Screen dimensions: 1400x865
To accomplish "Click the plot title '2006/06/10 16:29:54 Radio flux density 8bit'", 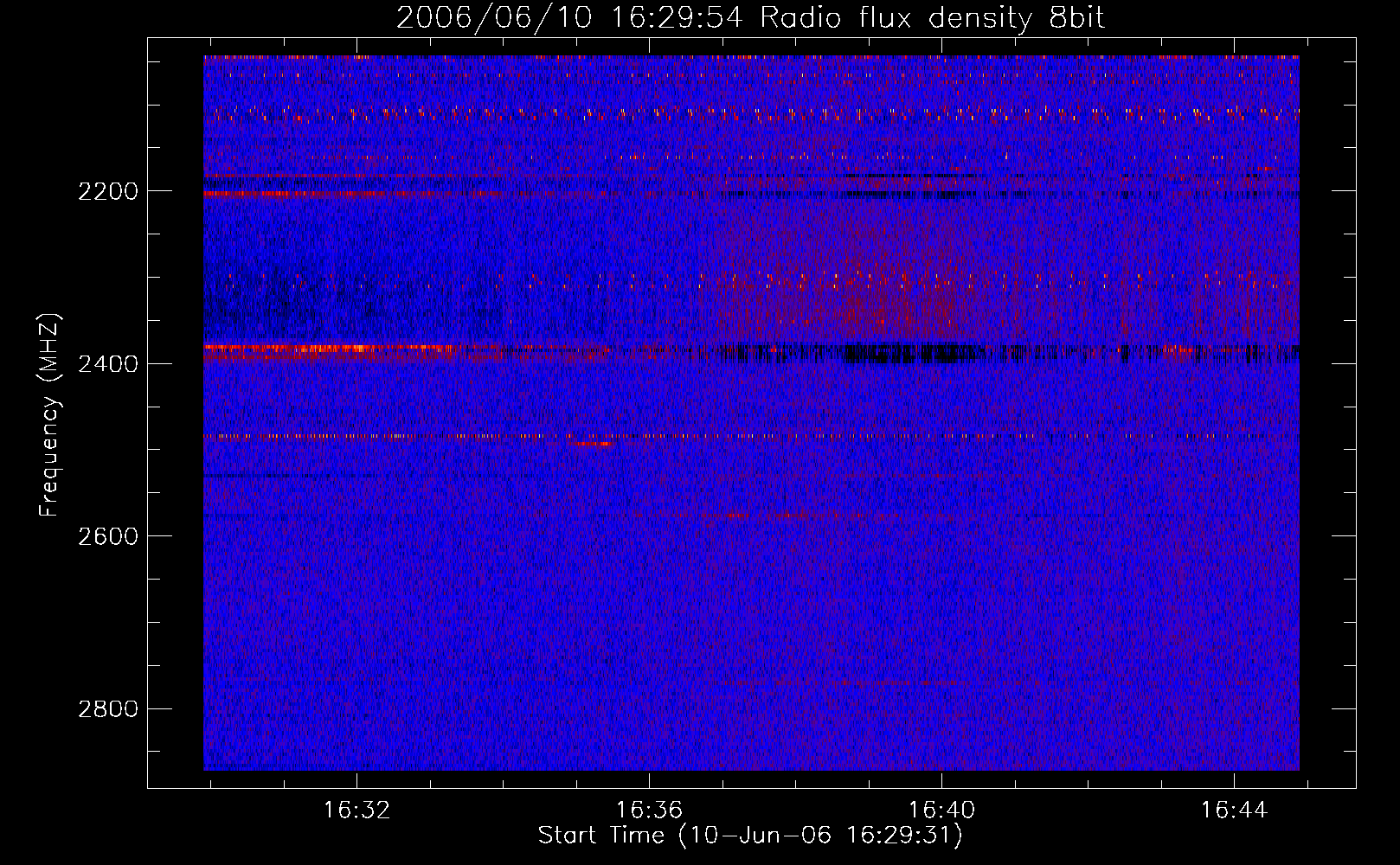I will [x=750, y=17].
